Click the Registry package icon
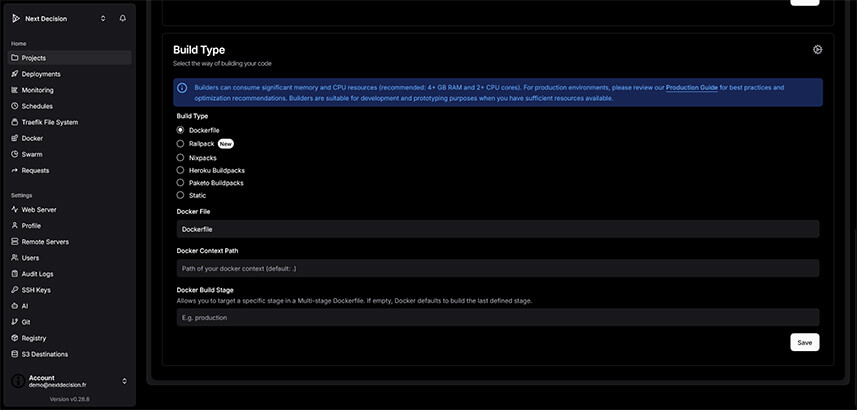857x410 pixels. pos(15,338)
